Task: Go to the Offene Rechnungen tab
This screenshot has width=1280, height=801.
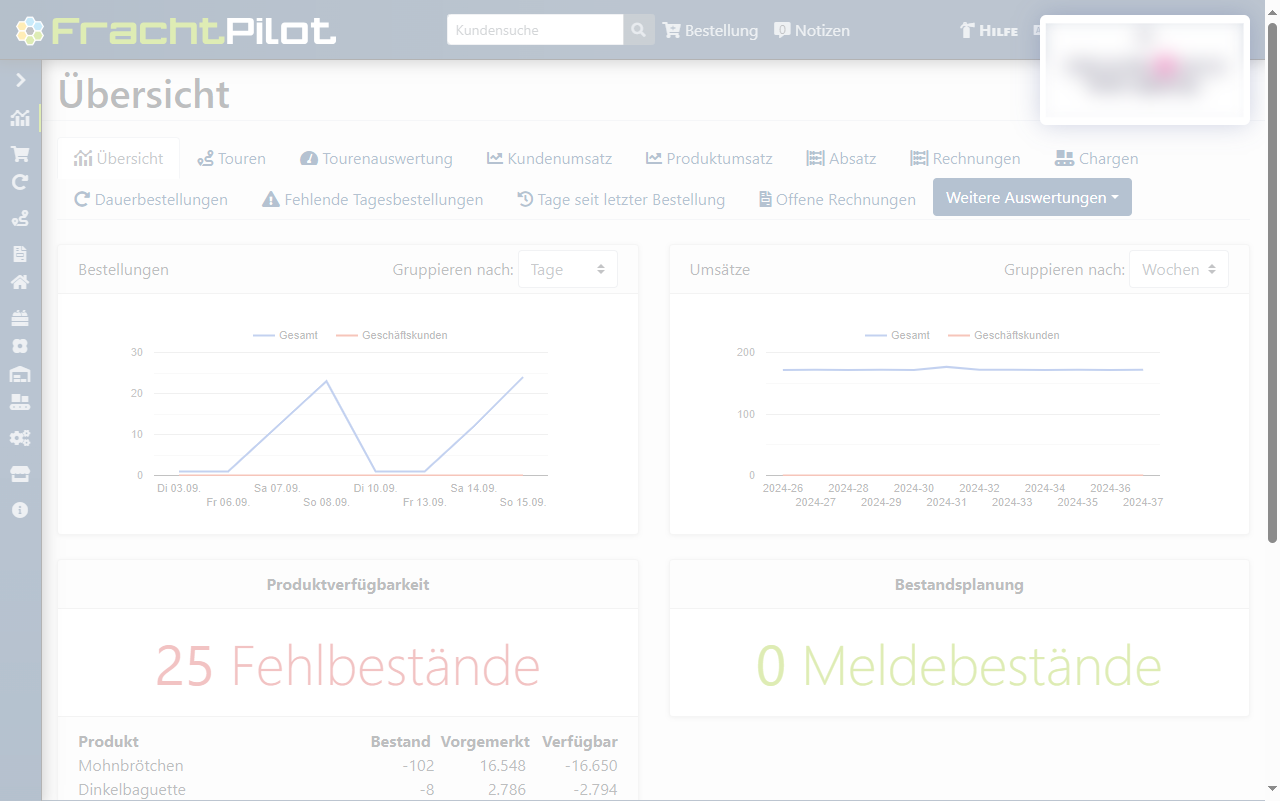Action: (x=837, y=199)
